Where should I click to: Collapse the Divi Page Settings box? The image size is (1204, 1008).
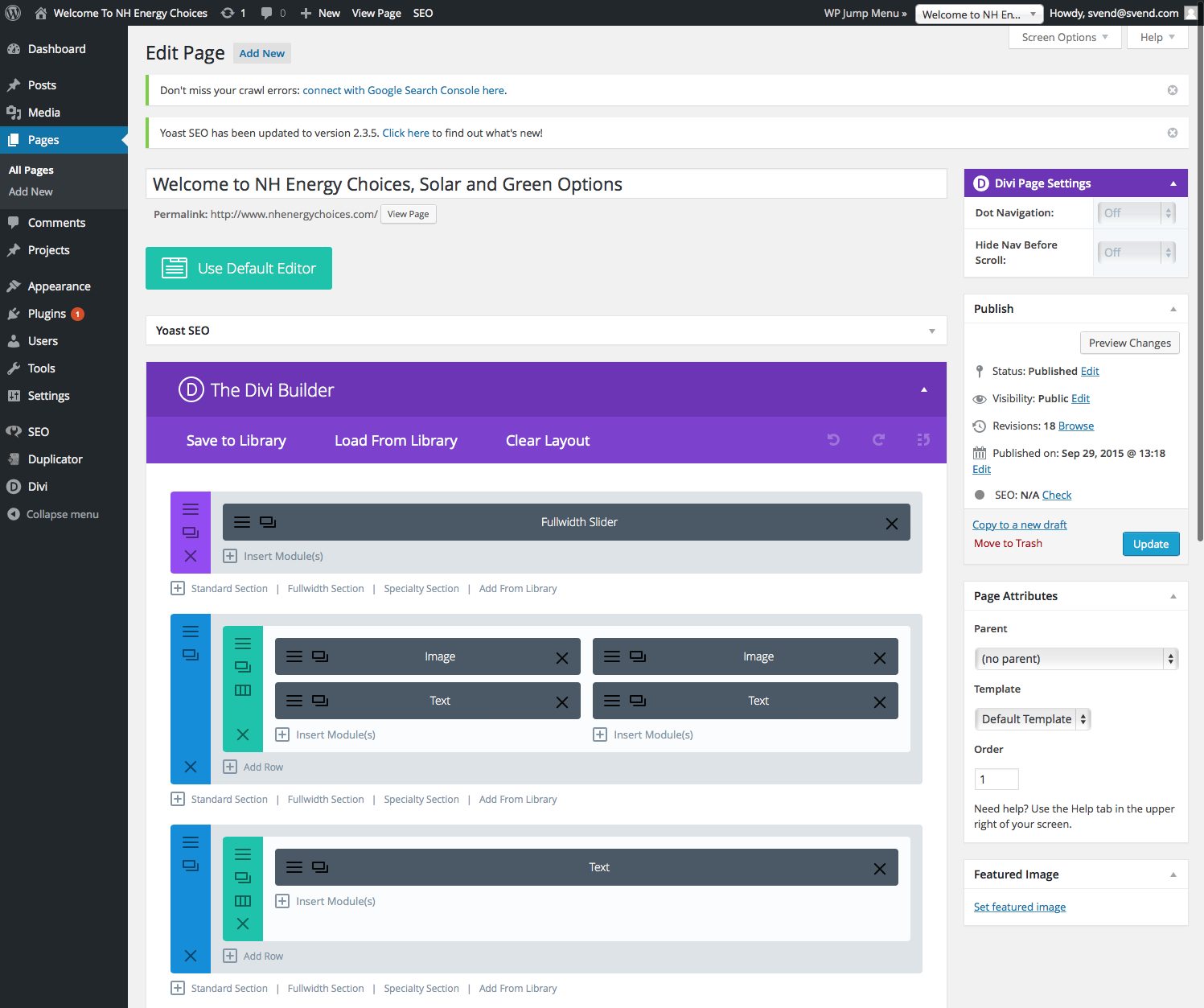pyautogui.click(x=1173, y=183)
